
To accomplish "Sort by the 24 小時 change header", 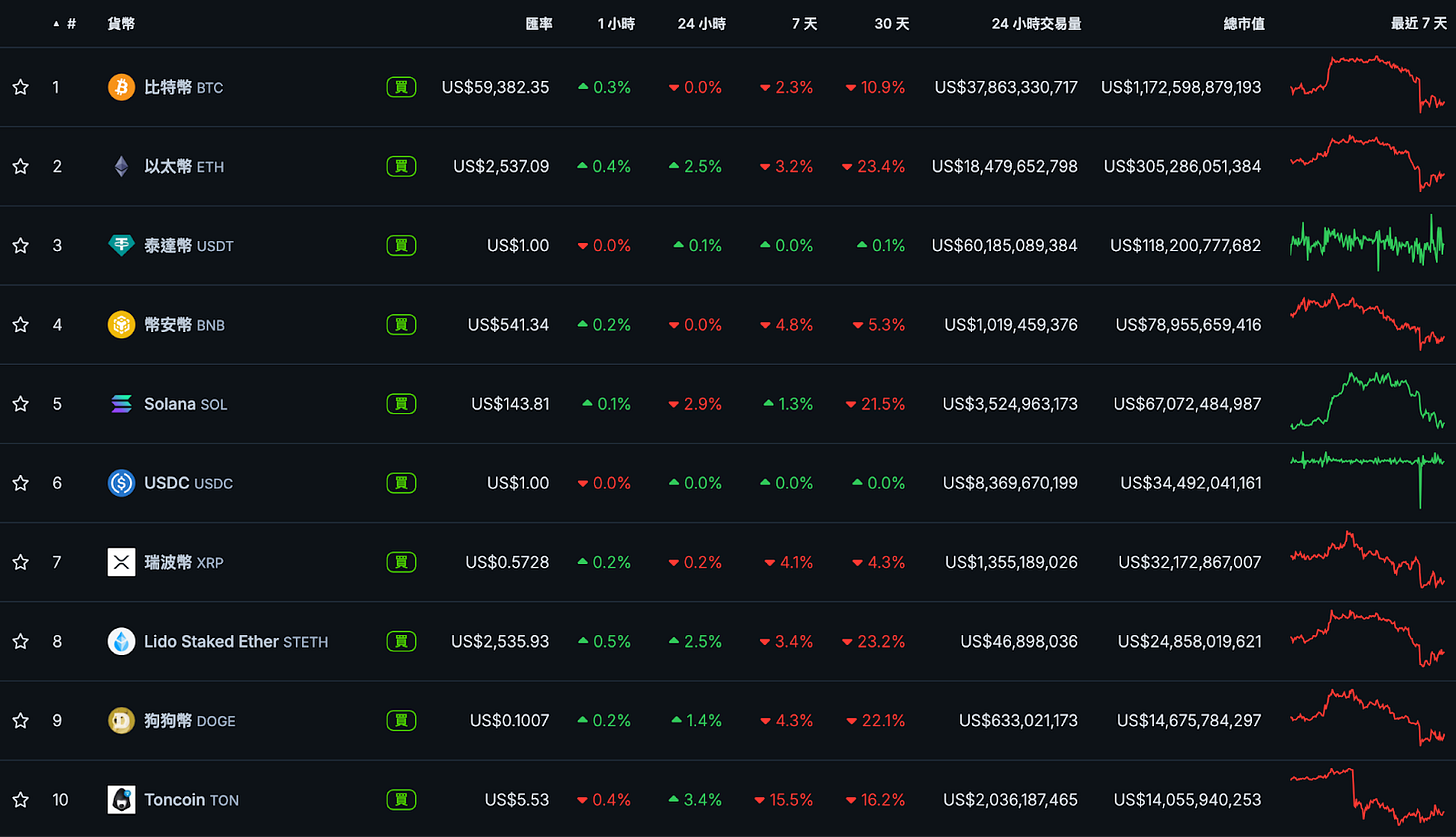I will pos(701,23).
